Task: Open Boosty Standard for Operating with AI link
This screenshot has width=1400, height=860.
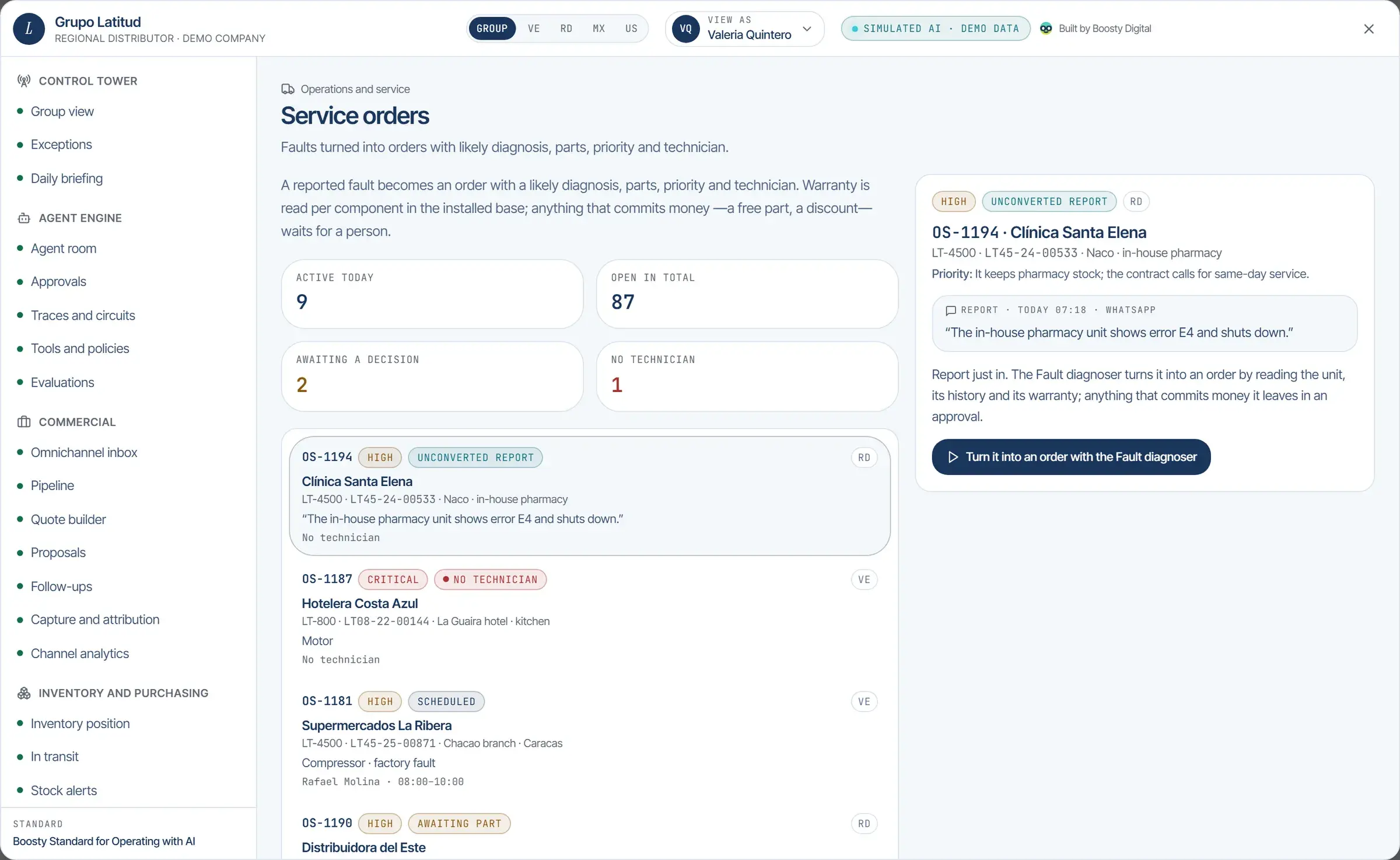Action: point(104,841)
